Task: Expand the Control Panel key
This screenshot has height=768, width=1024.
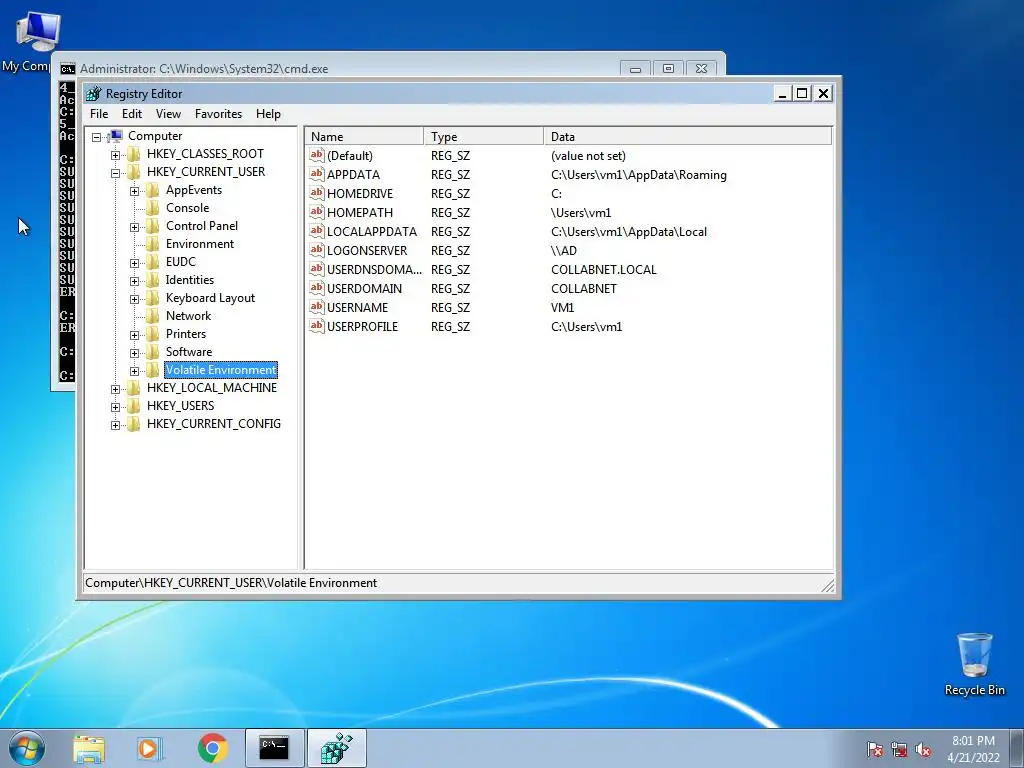Action: click(135, 227)
